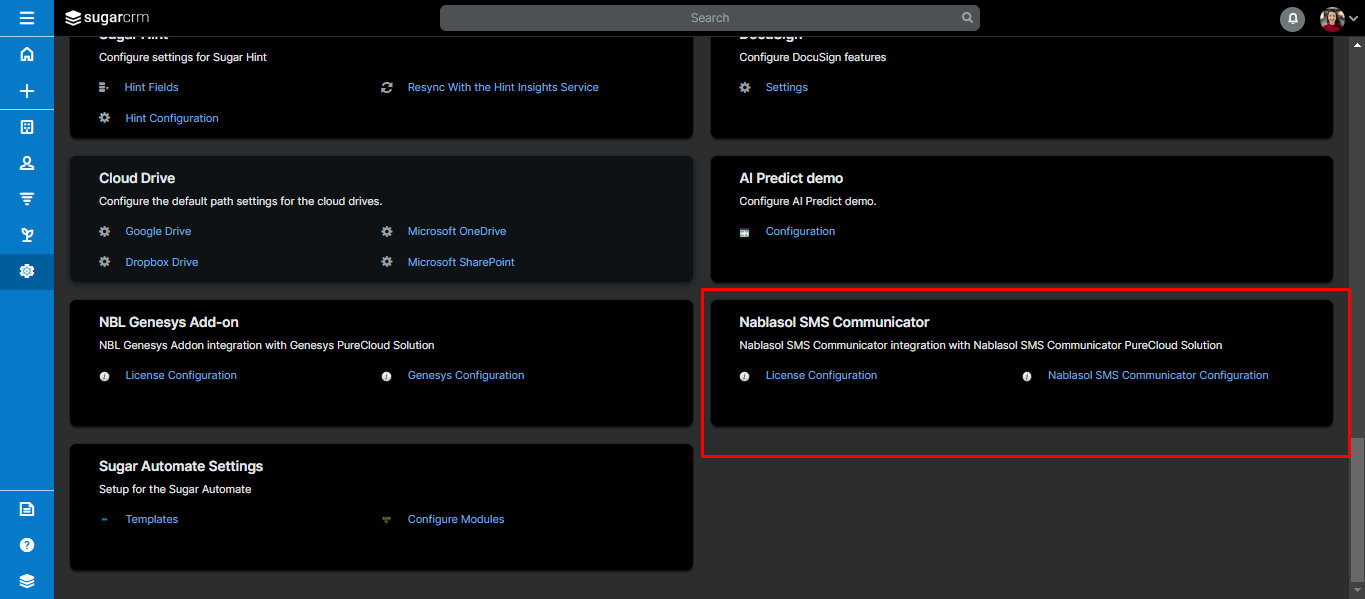The image size is (1365, 599).
Task: Click the SugarCRM logo
Action: (x=107, y=18)
